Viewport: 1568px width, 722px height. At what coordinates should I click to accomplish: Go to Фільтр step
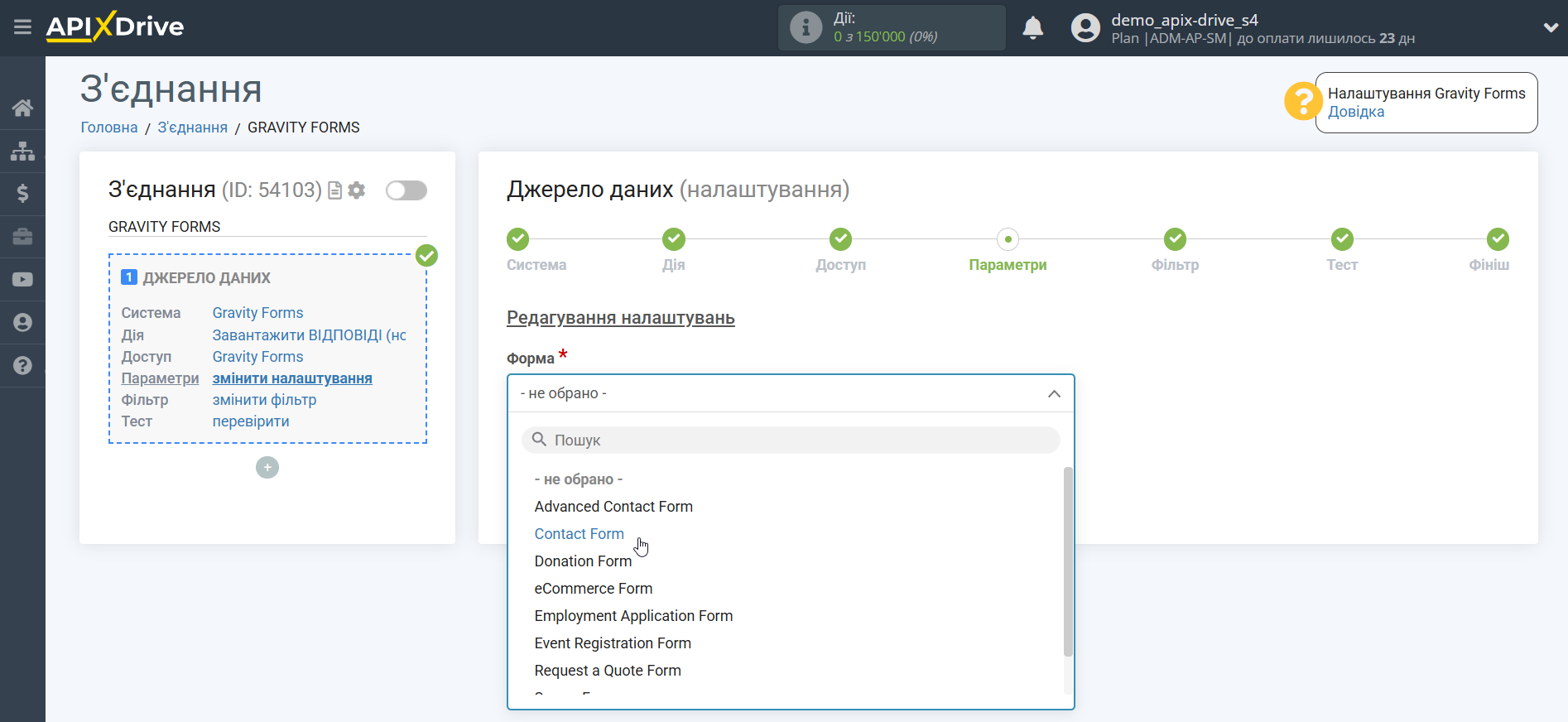click(x=1175, y=239)
